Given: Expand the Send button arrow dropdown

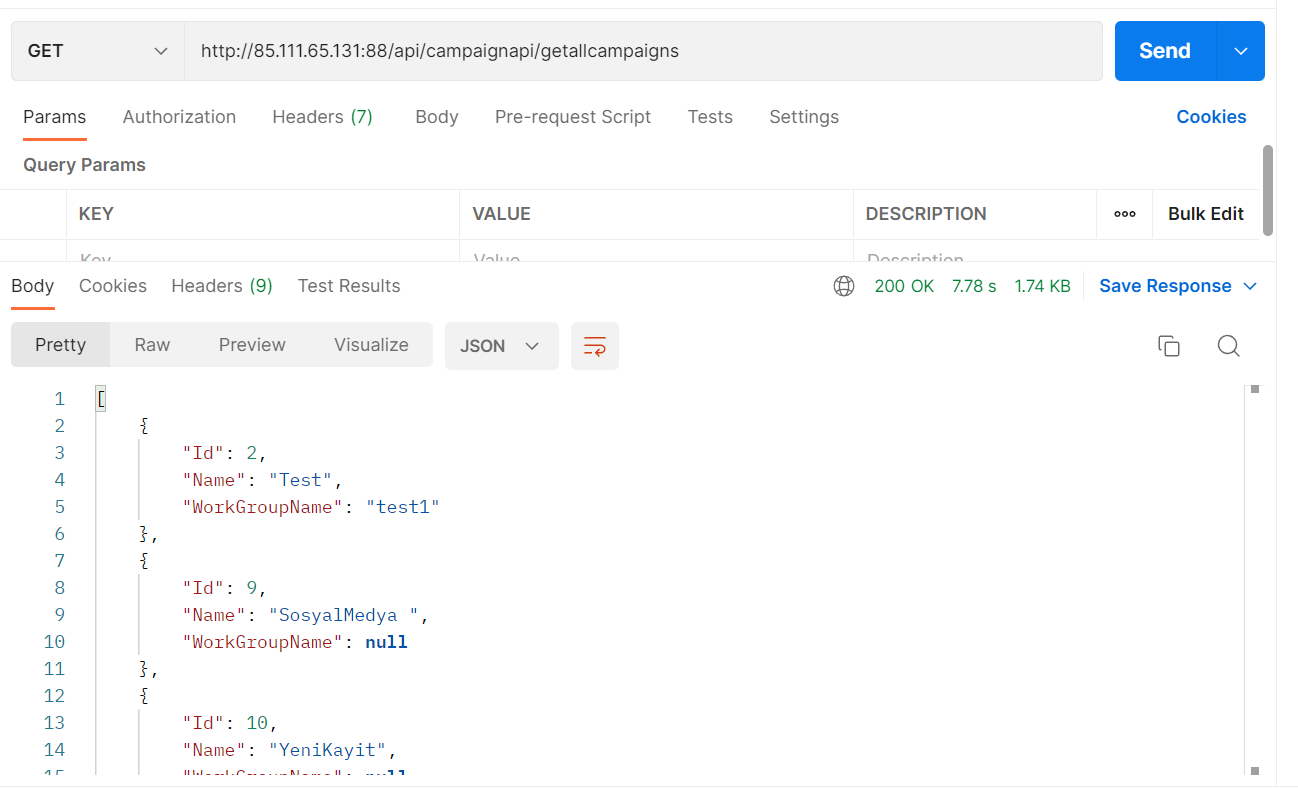Looking at the screenshot, I should click(x=1241, y=51).
